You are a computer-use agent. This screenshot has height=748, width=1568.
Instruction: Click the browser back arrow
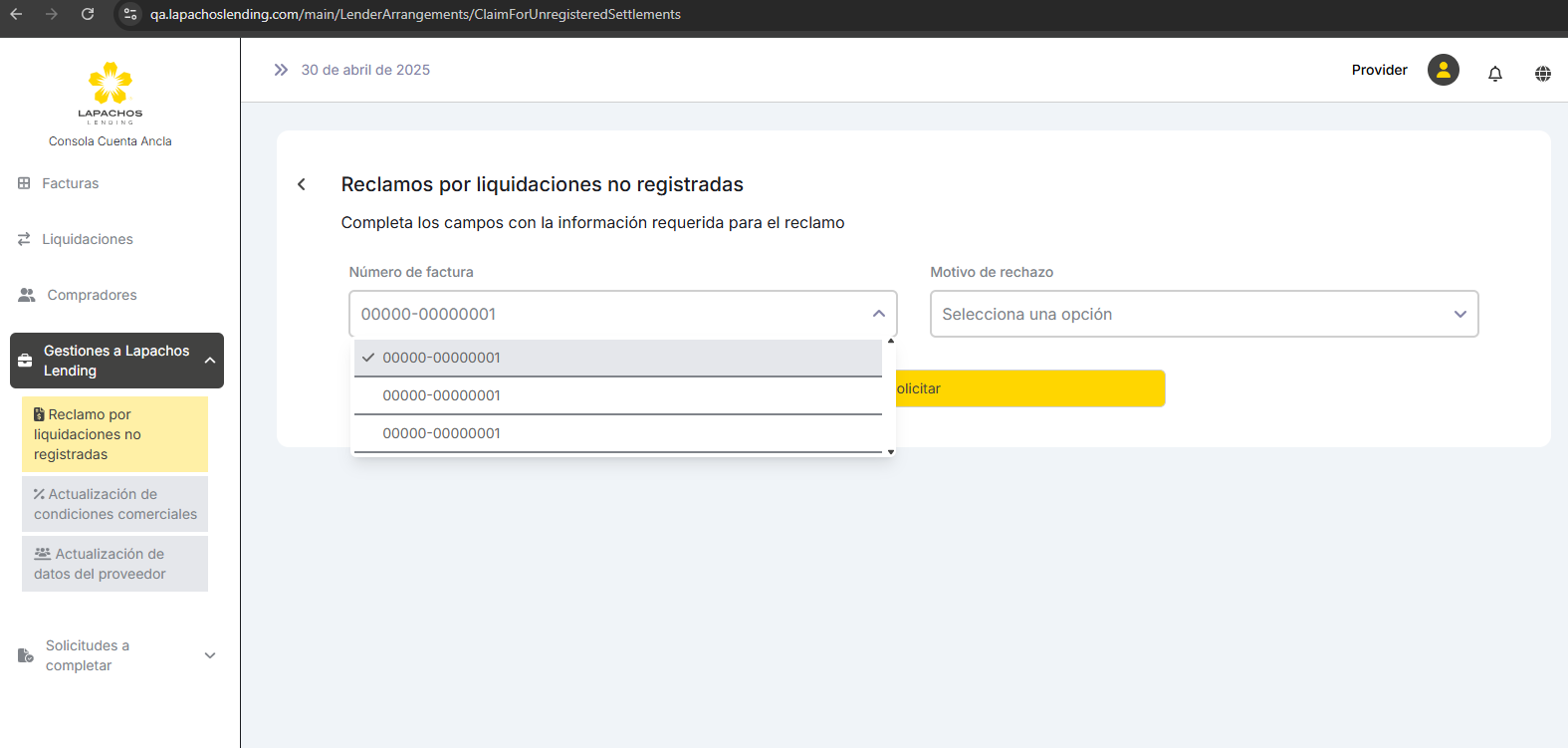pyautogui.click(x=16, y=14)
